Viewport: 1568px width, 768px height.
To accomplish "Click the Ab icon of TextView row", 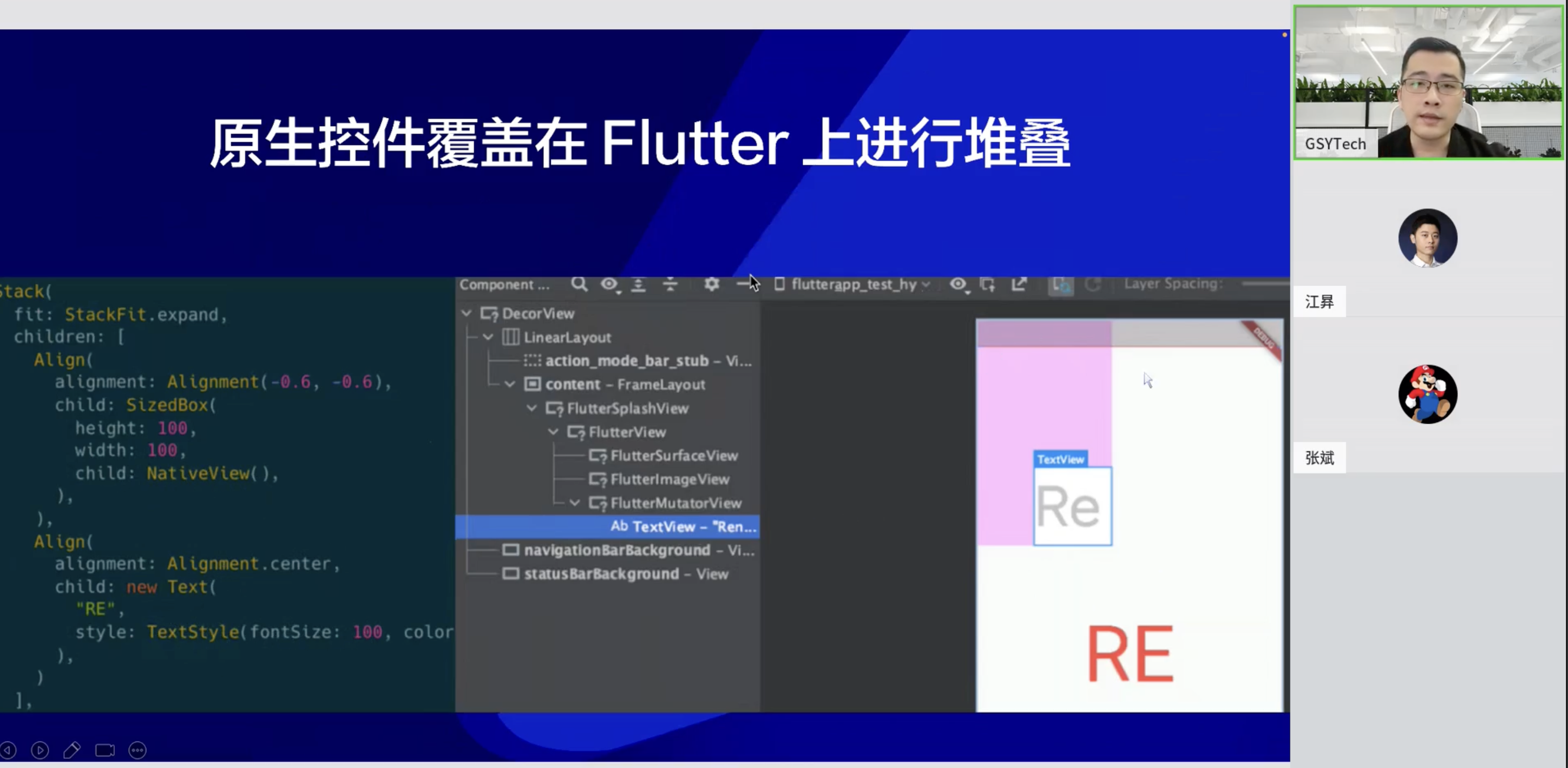I will (619, 526).
